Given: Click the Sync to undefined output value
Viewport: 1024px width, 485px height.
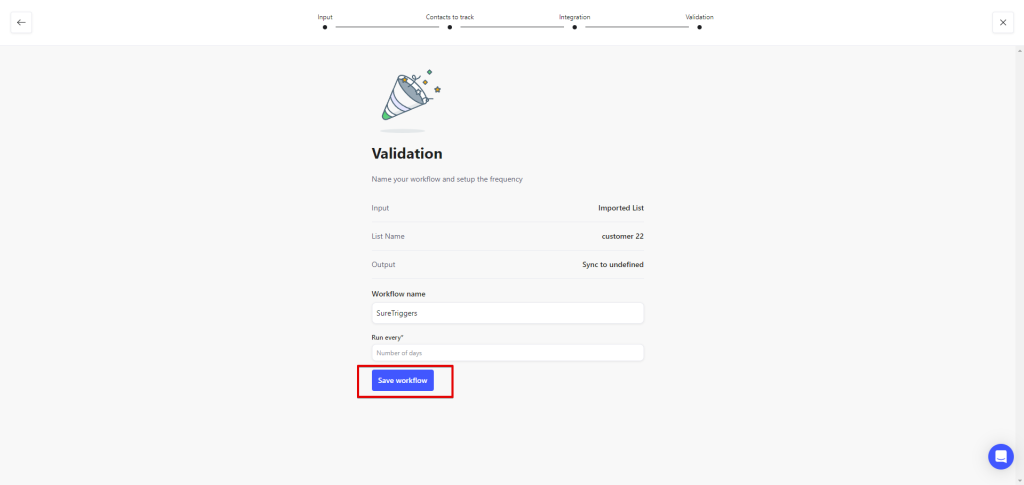Looking at the screenshot, I should click(612, 264).
